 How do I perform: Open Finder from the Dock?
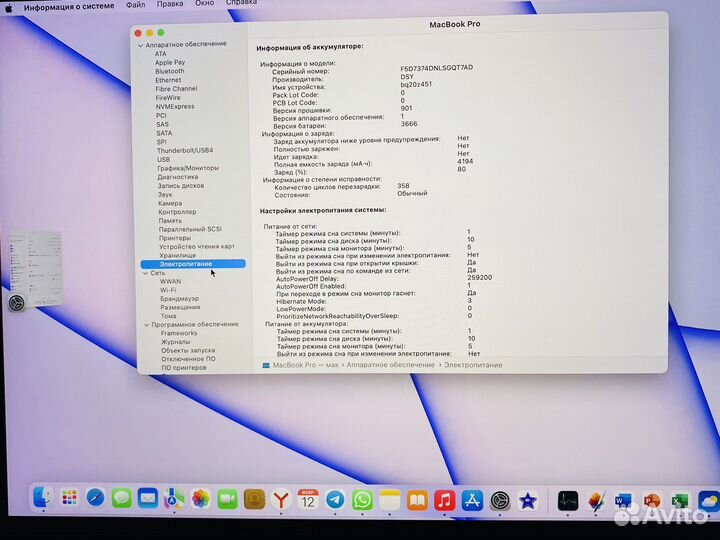coord(43,497)
